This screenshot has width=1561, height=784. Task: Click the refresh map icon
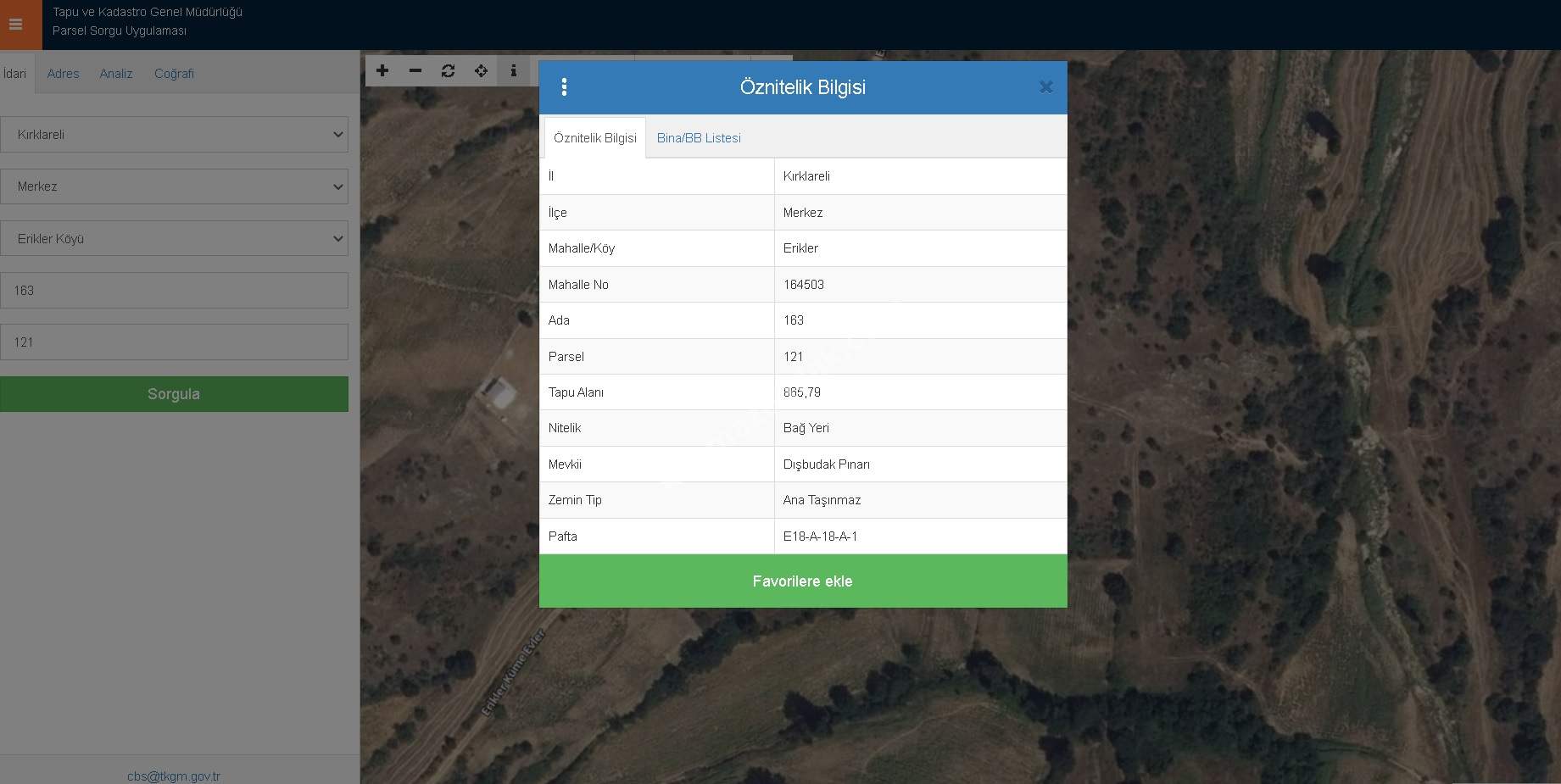[448, 71]
